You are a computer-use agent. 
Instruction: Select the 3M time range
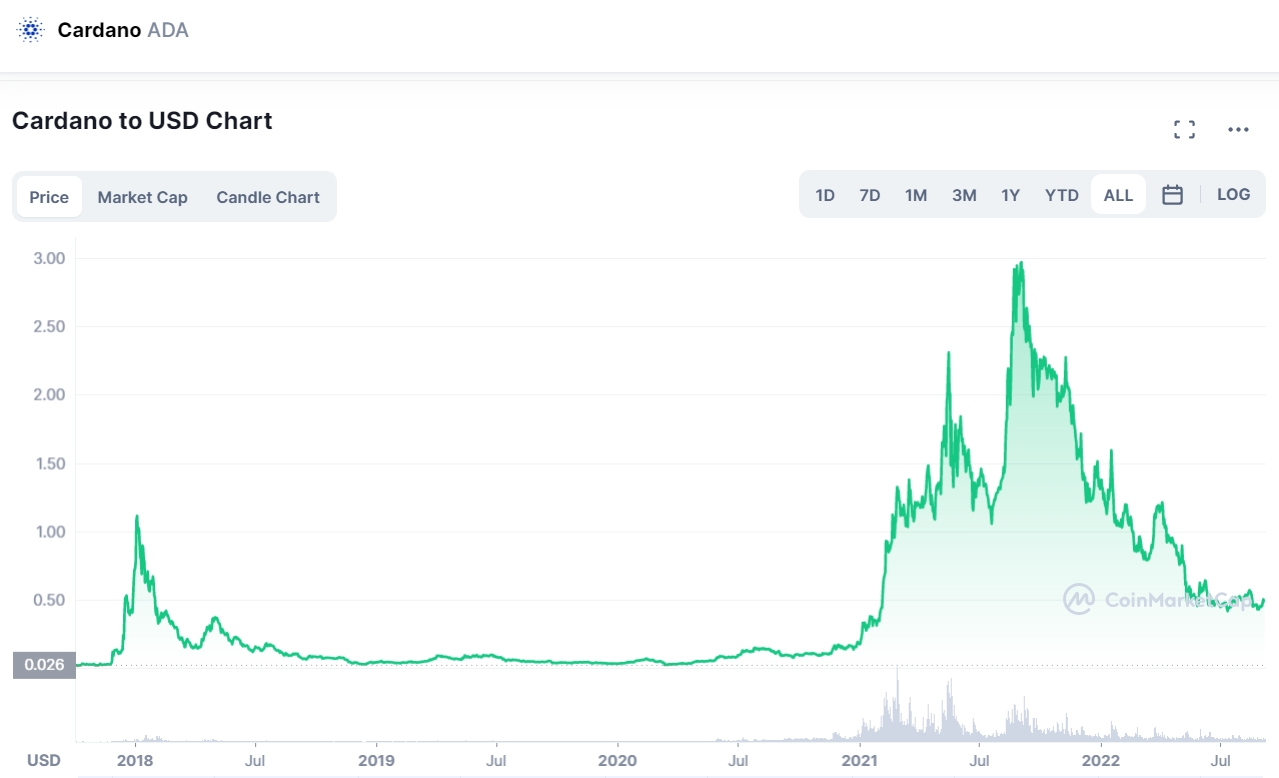tap(964, 195)
